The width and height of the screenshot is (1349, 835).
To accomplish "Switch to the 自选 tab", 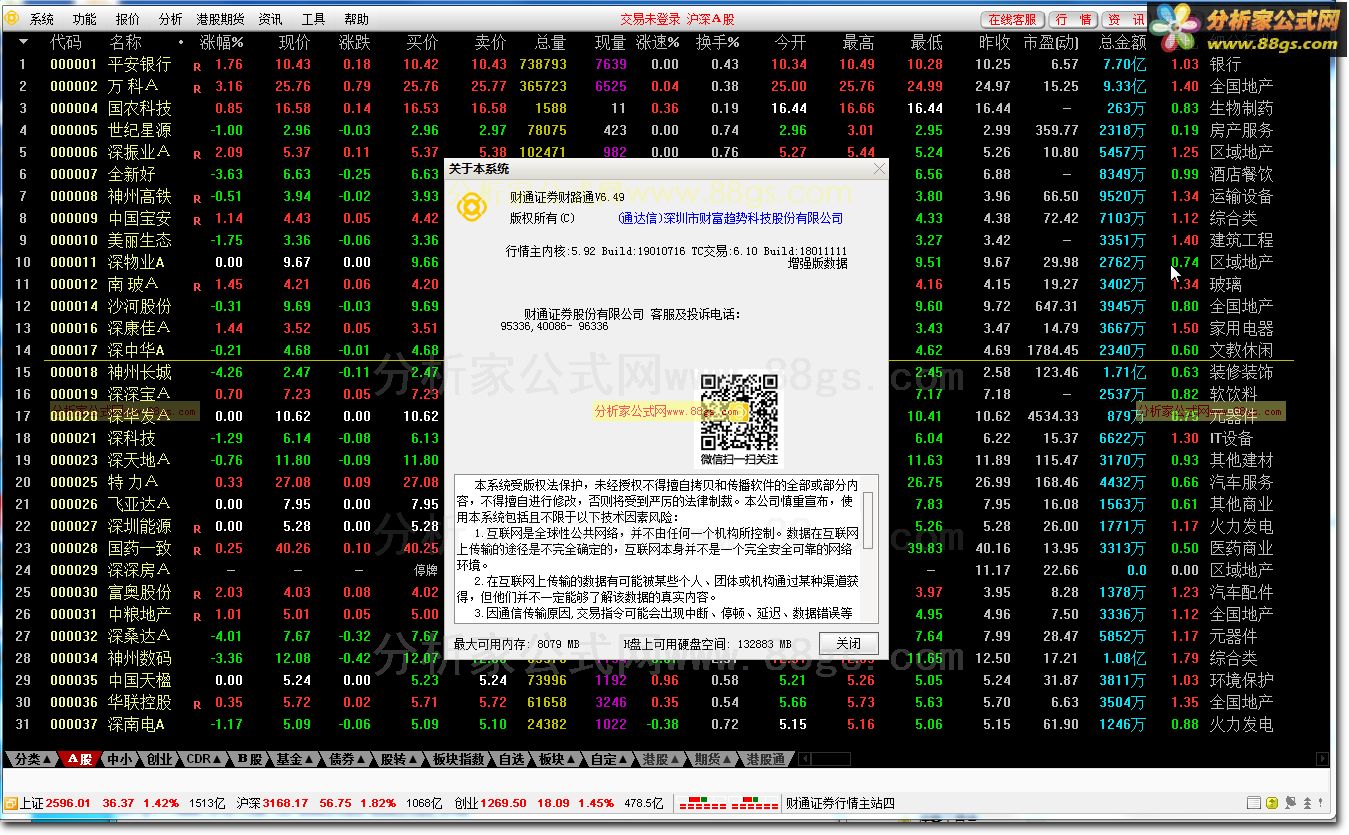I will (512, 759).
